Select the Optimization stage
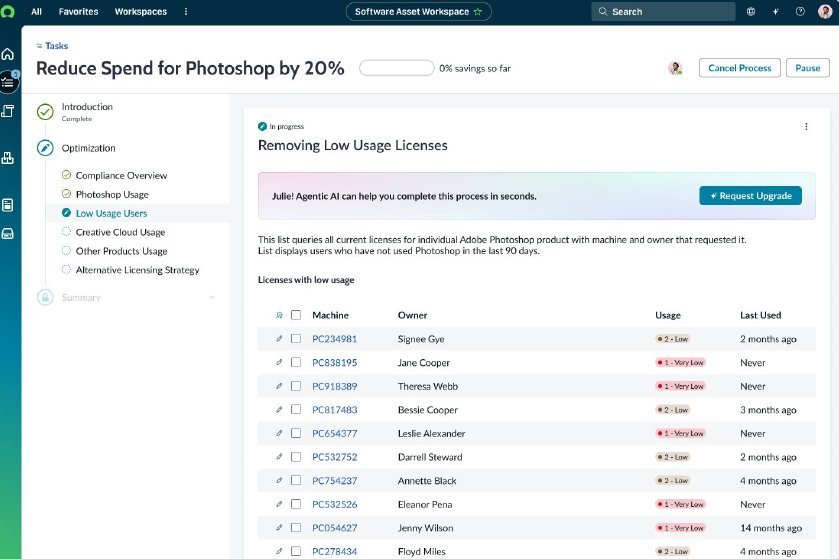 (x=88, y=148)
